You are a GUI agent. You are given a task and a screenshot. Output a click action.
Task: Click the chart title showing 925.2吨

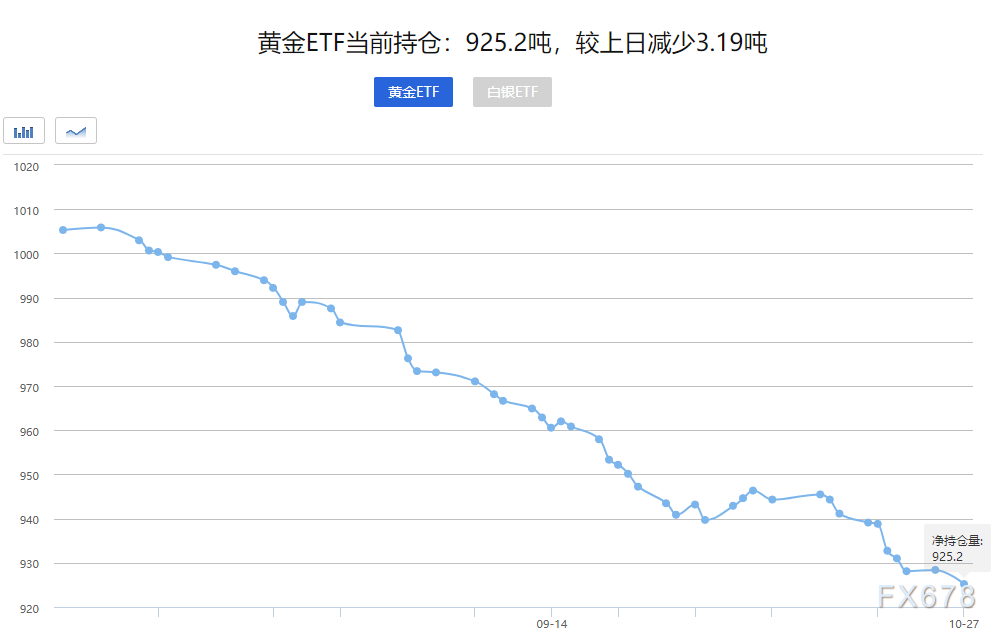click(x=512, y=42)
